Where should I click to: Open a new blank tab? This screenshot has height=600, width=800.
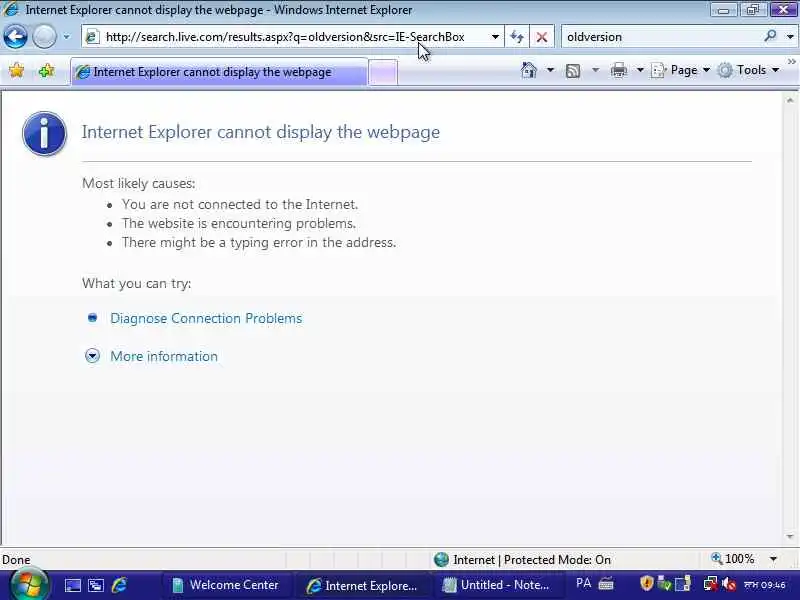383,72
